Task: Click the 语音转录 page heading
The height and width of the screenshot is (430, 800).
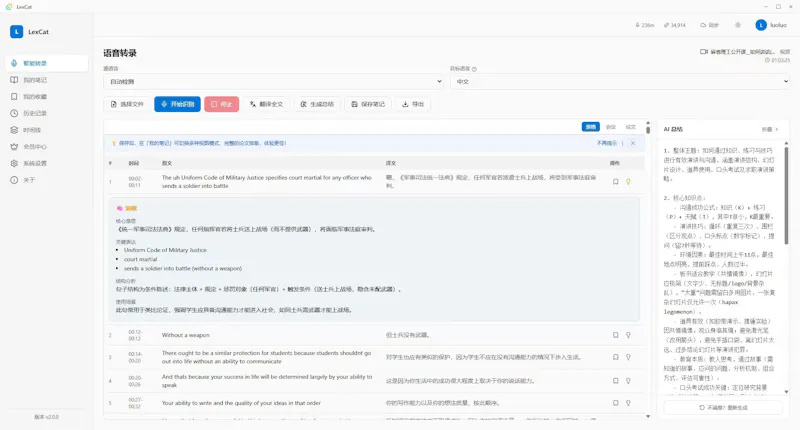Action: point(120,53)
